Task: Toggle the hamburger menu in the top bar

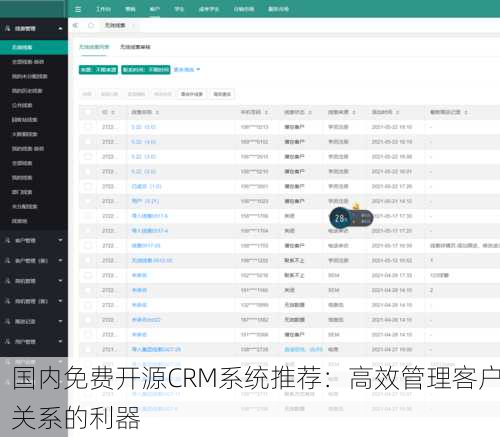Action: (x=78, y=9)
